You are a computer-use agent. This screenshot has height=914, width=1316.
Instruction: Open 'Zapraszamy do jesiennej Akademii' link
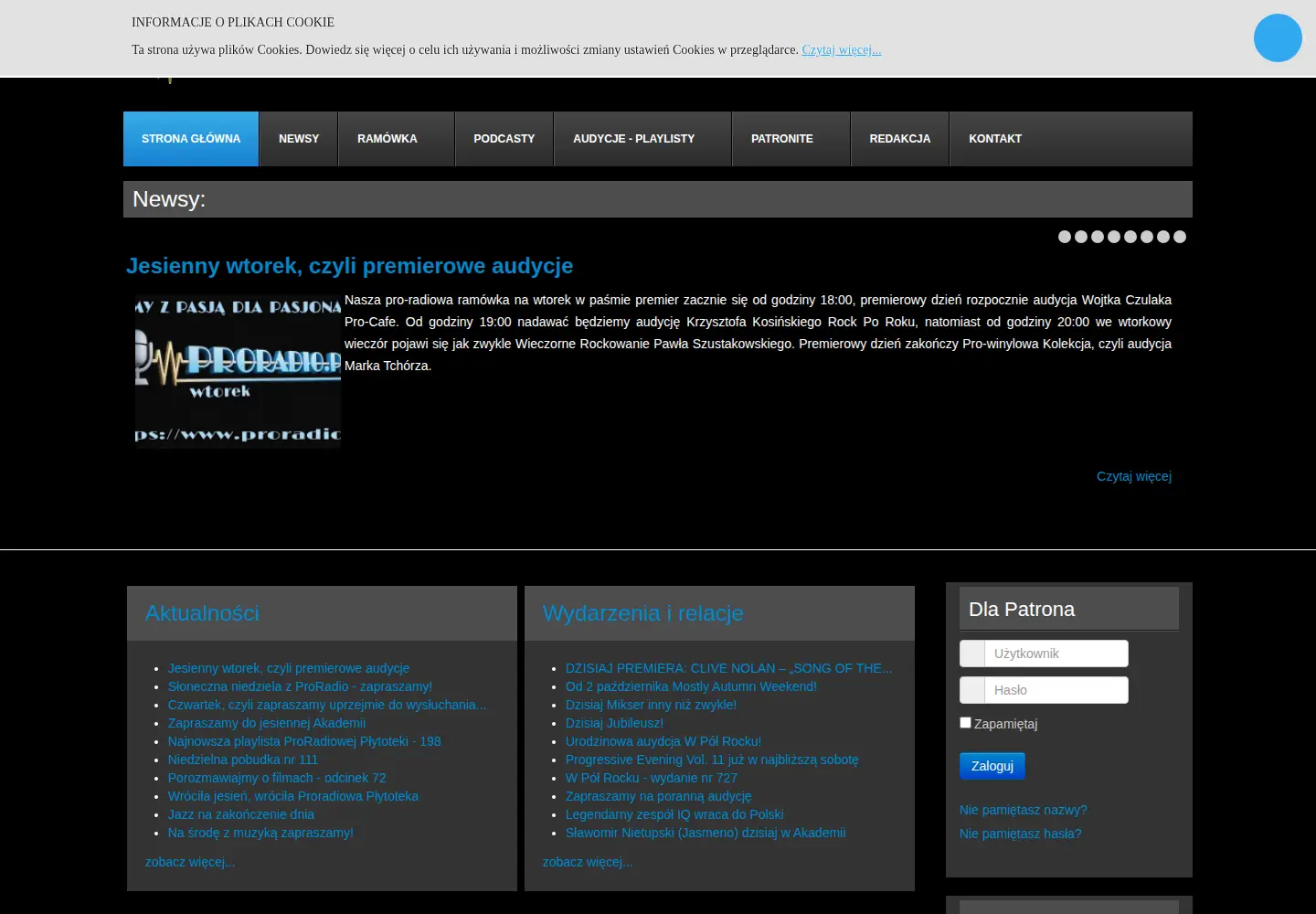point(267,723)
